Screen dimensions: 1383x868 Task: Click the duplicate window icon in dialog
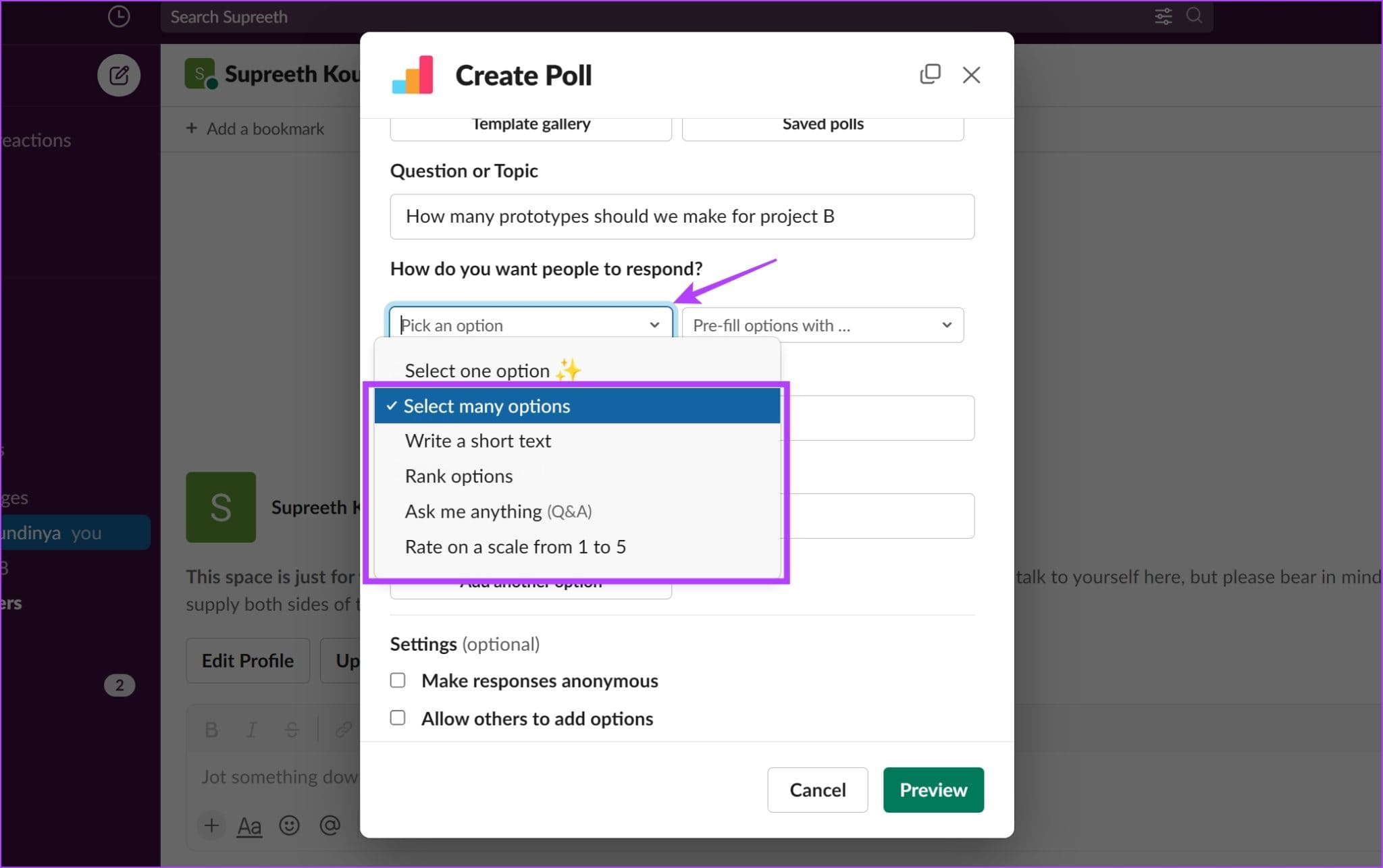tap(930, 73)
